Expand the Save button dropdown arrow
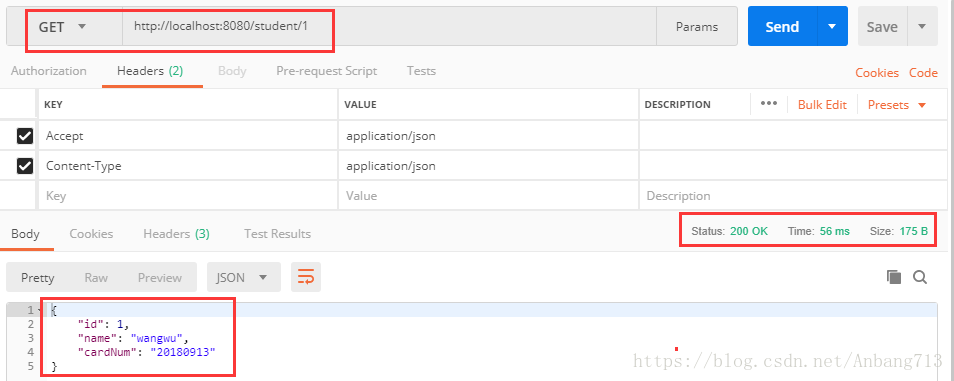The image size is (954, 381). click(x=922, y=27)
